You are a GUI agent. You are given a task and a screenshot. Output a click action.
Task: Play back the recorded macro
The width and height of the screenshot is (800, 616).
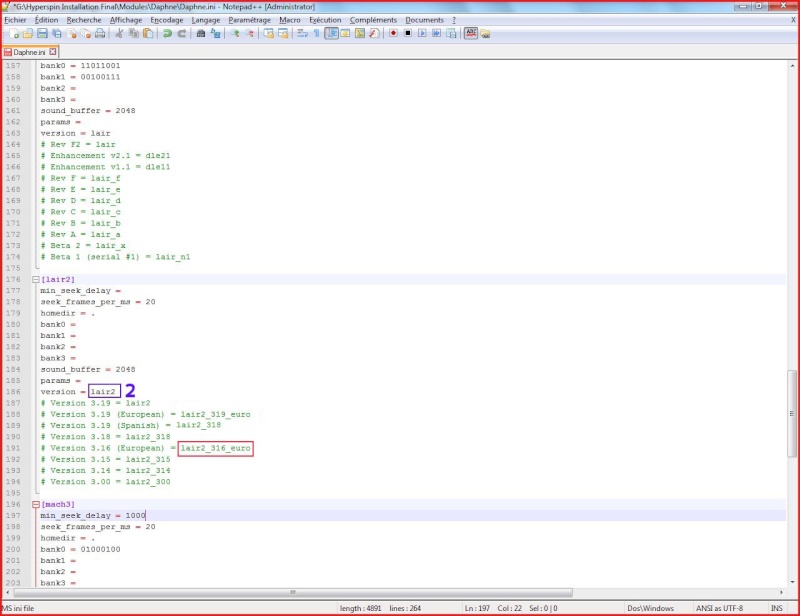(422, 34)
